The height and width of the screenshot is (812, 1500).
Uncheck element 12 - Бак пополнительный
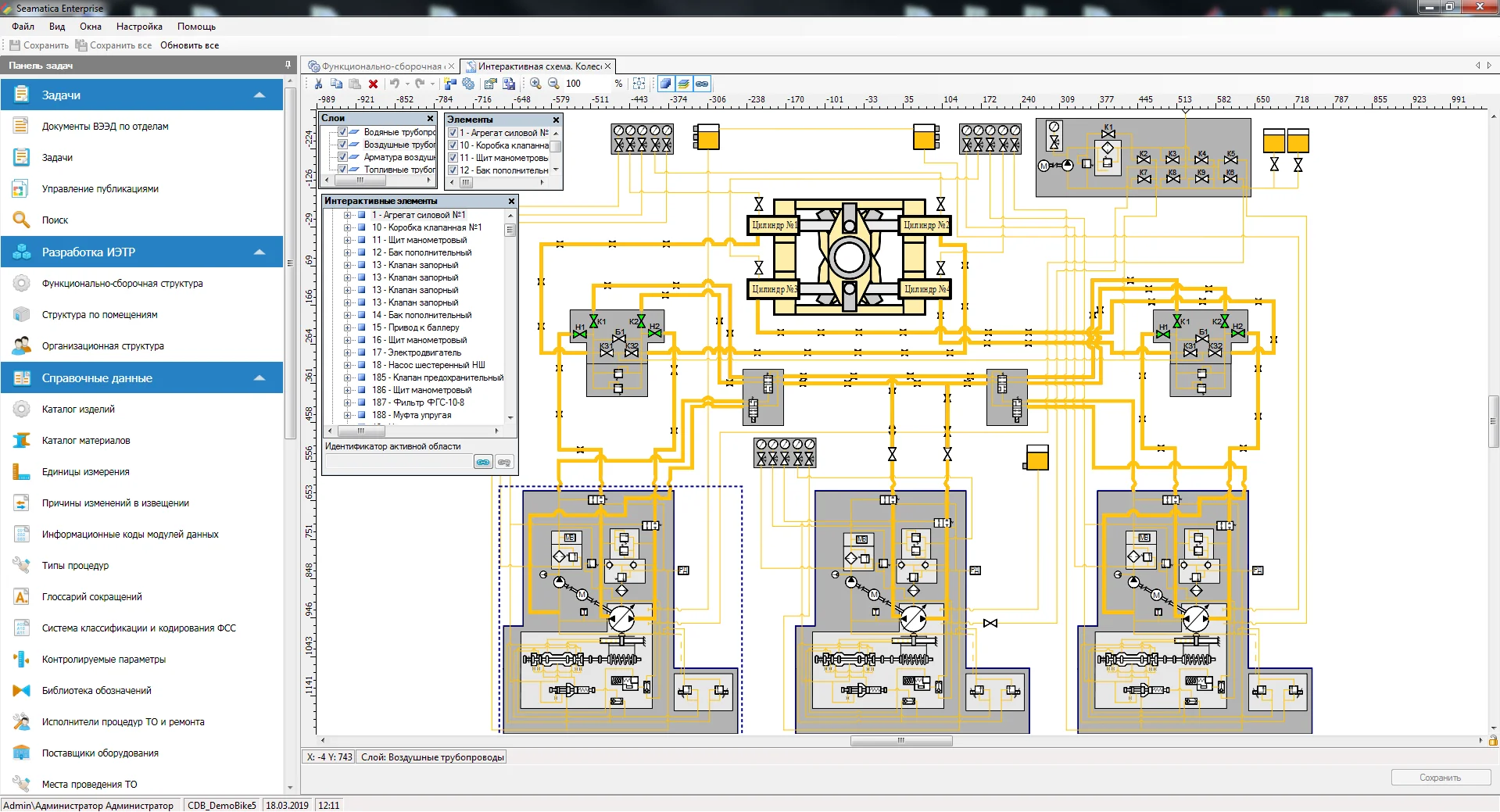click(453, 170)
